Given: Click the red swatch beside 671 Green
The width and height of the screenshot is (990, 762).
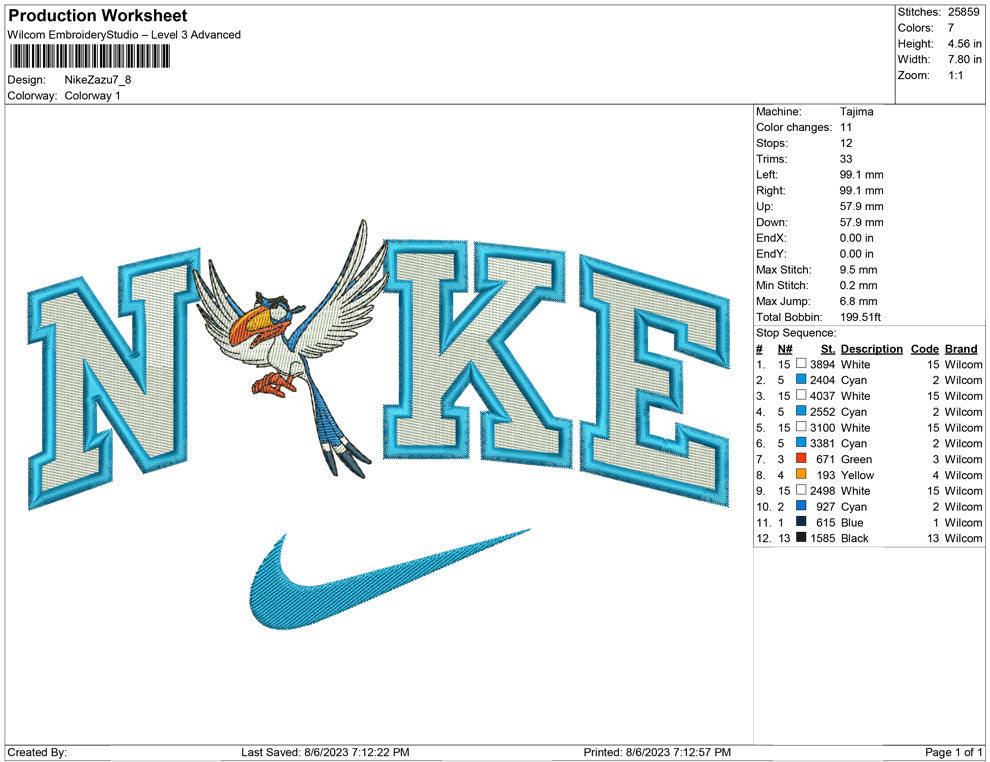Looking at the screenshot, I should click(801, 459).
